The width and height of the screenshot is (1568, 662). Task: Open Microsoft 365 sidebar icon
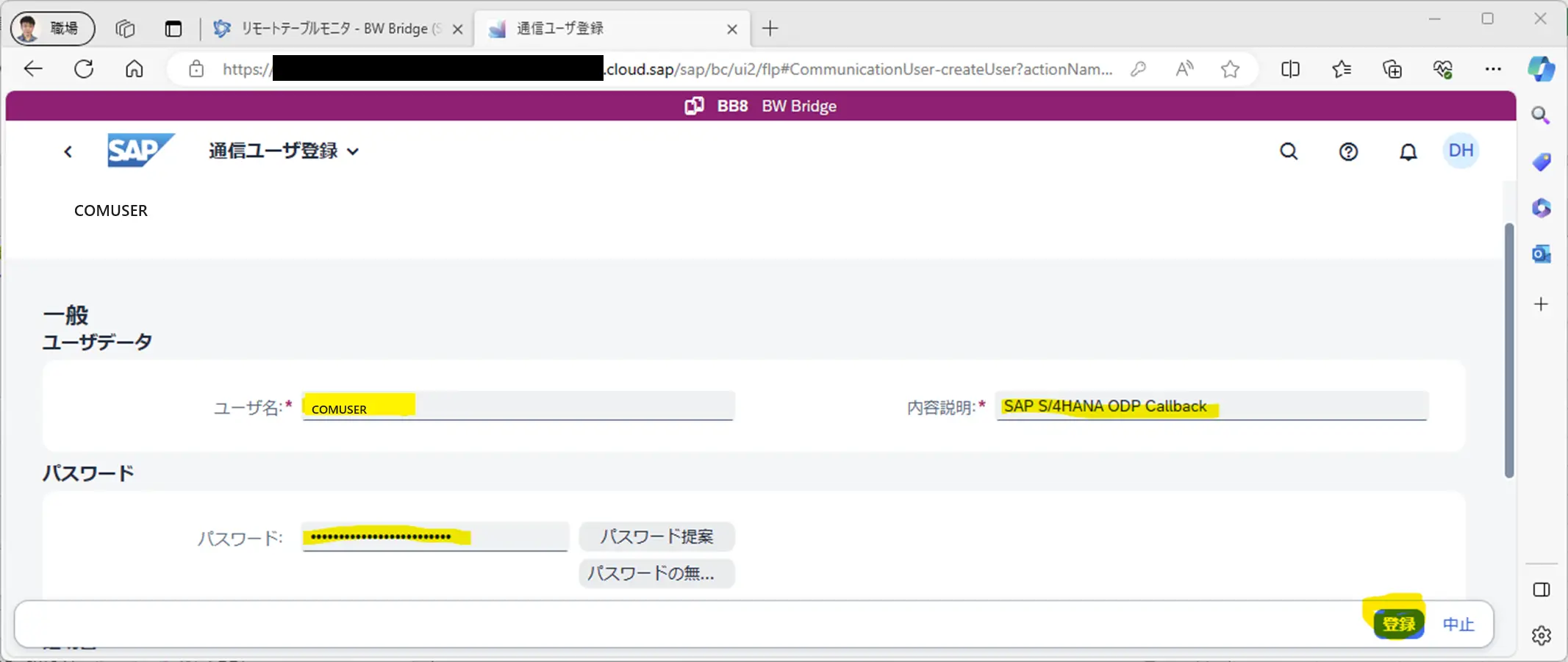point(1541,208)
